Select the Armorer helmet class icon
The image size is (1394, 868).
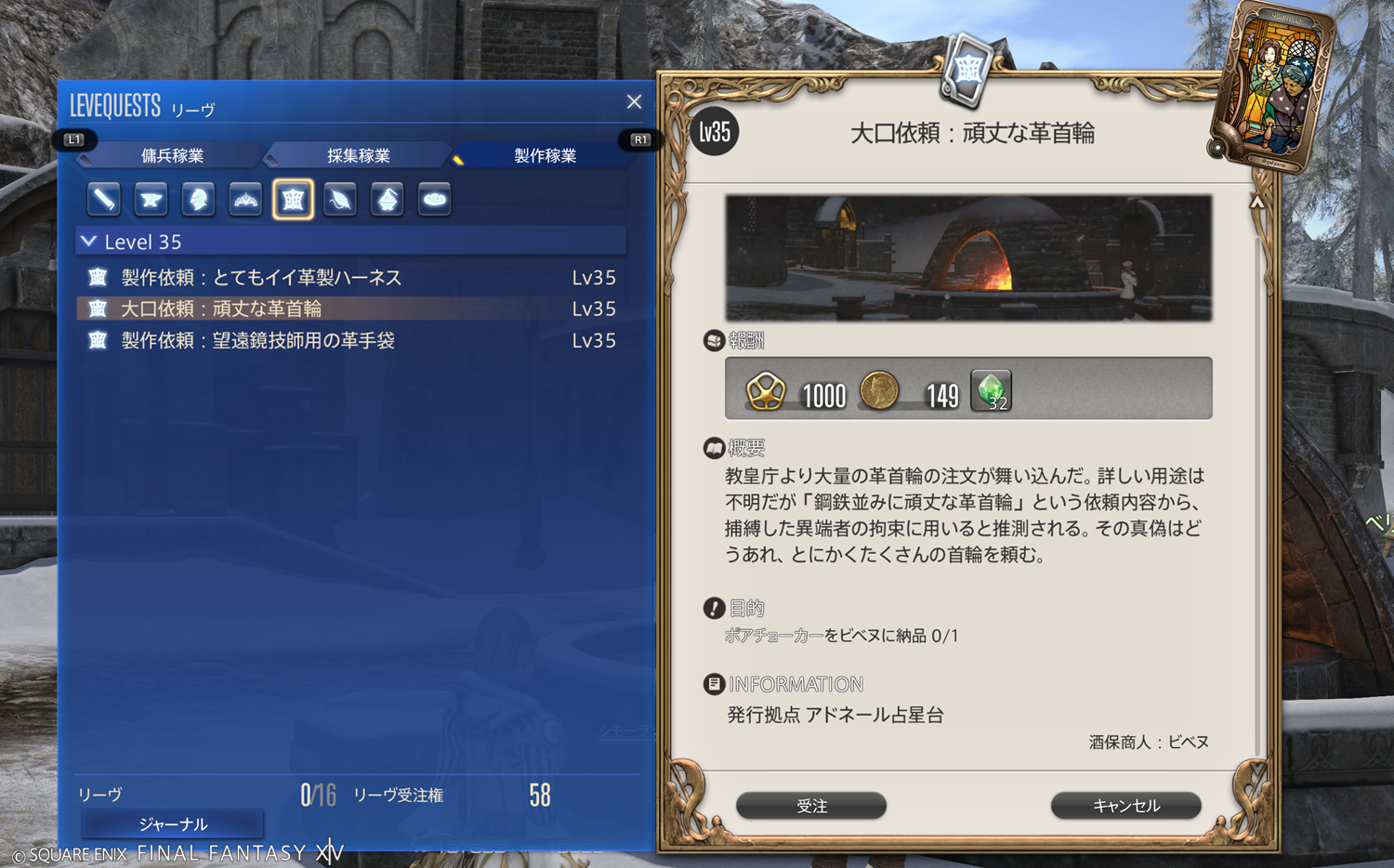(x=198, y=199)
